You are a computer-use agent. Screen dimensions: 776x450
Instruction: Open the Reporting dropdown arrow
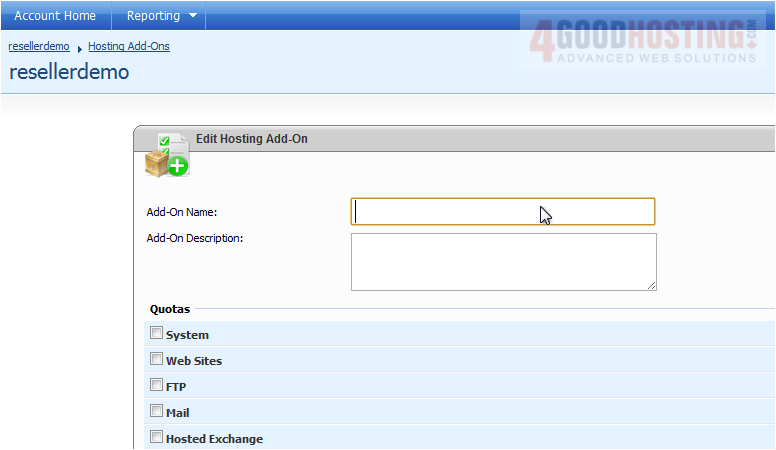point(193,16)
